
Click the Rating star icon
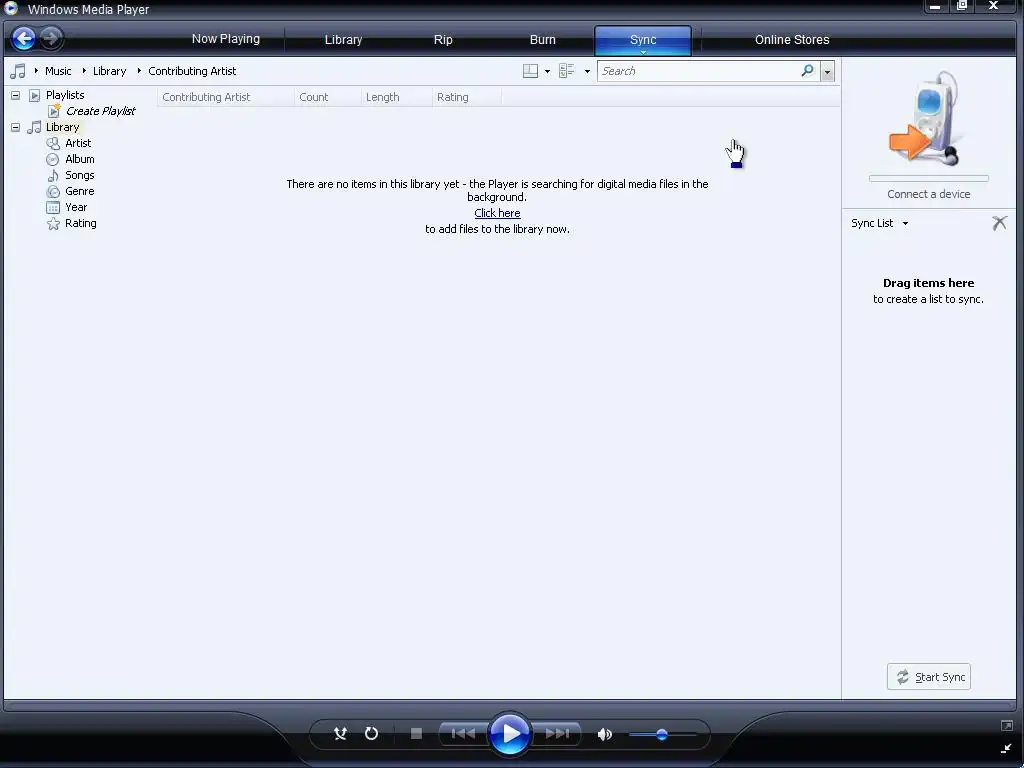click(53, 224)
